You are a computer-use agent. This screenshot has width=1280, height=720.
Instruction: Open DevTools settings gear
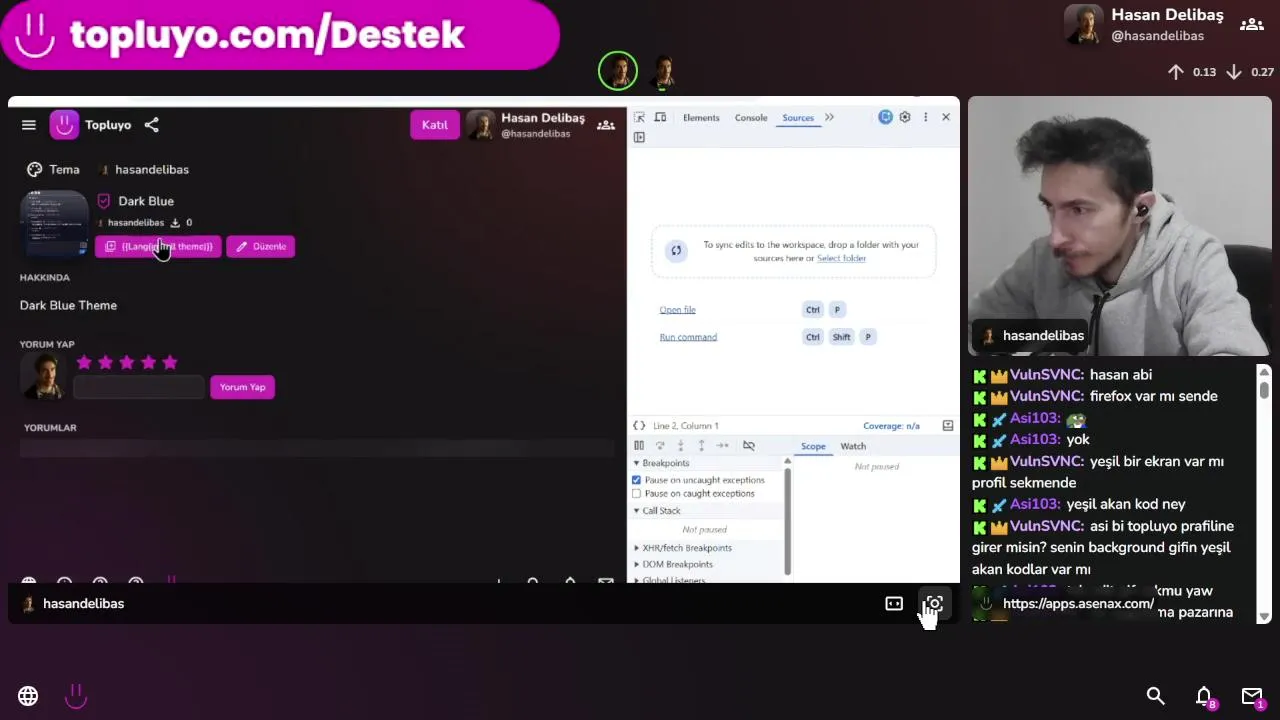[905, 117]
